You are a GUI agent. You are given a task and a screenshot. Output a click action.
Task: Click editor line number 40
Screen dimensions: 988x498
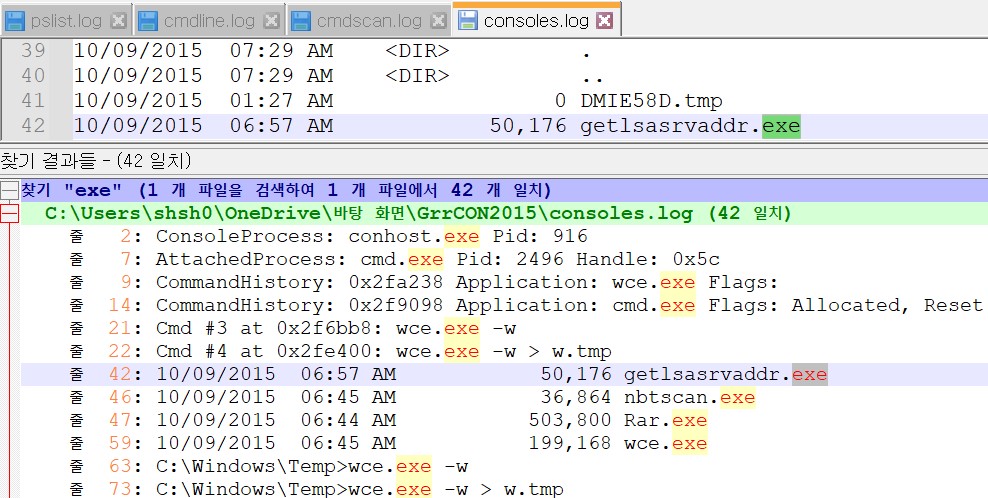pos(33,76)
